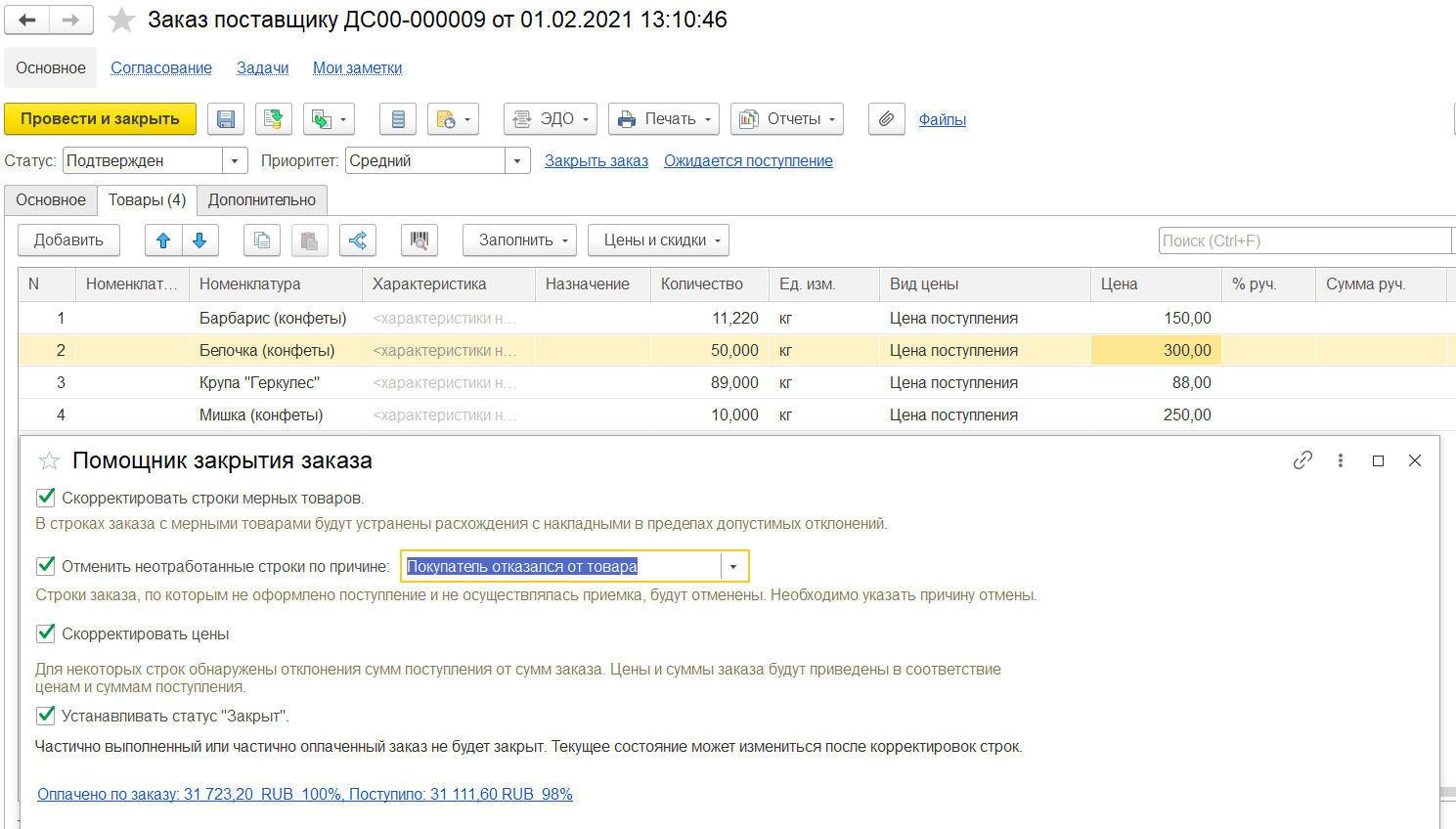Open the Печать dropdown menu
1456x829 pixels.
(x=664, y=119)
